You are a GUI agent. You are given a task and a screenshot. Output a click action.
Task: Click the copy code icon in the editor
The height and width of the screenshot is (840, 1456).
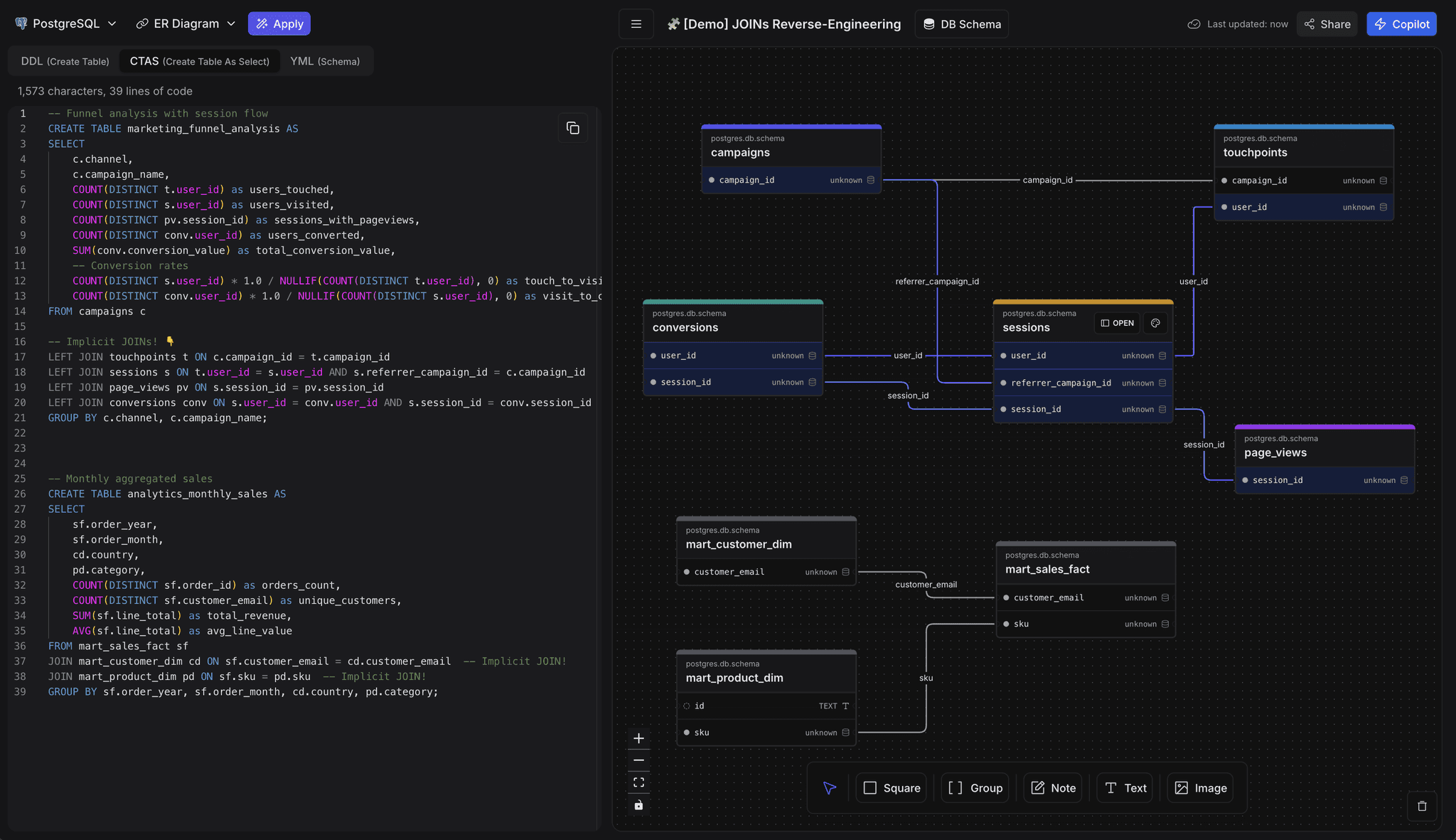pos(573,128)
